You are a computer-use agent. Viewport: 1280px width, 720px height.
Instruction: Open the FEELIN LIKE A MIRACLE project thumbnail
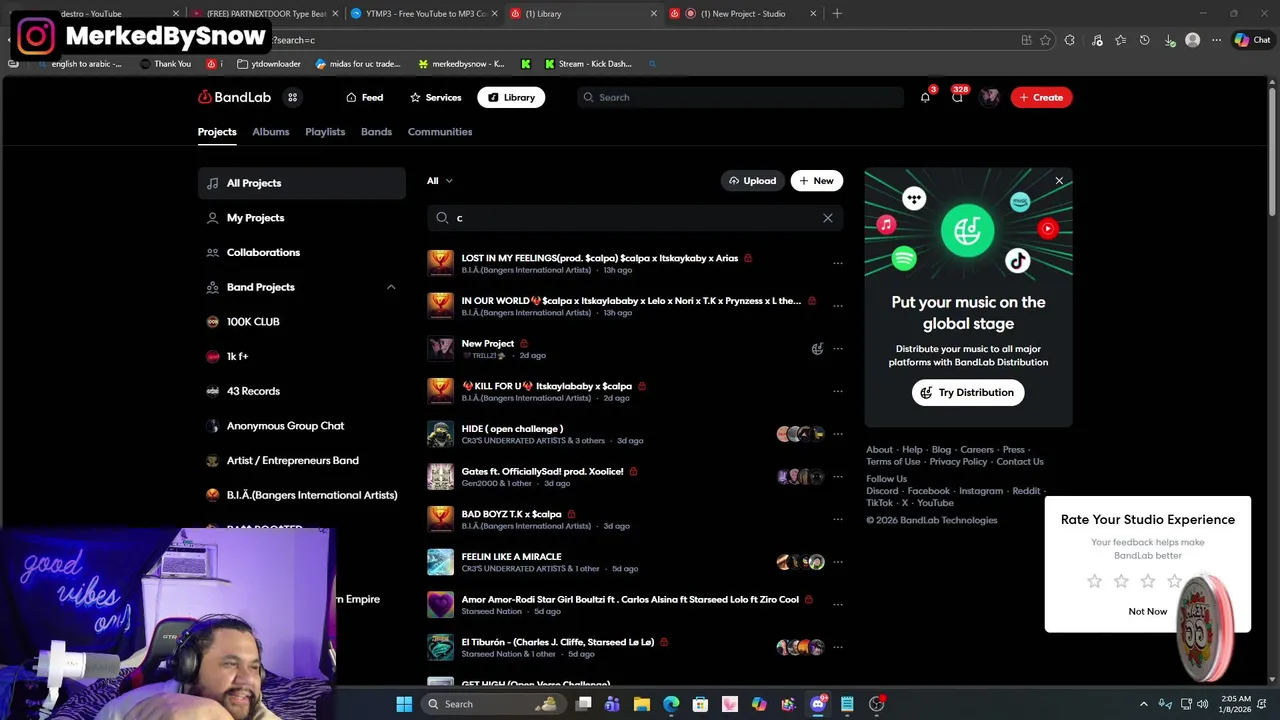(x=440, y=562)
